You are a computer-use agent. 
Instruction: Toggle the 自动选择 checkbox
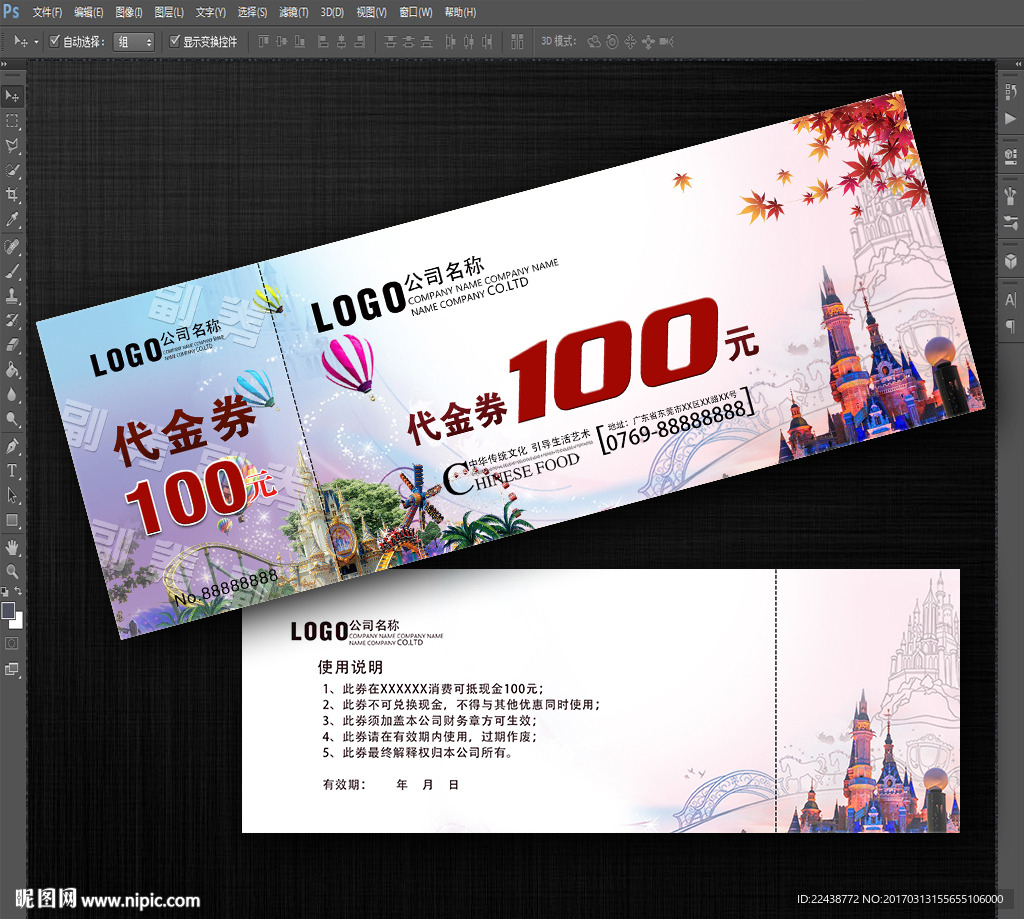click(55, 41)
